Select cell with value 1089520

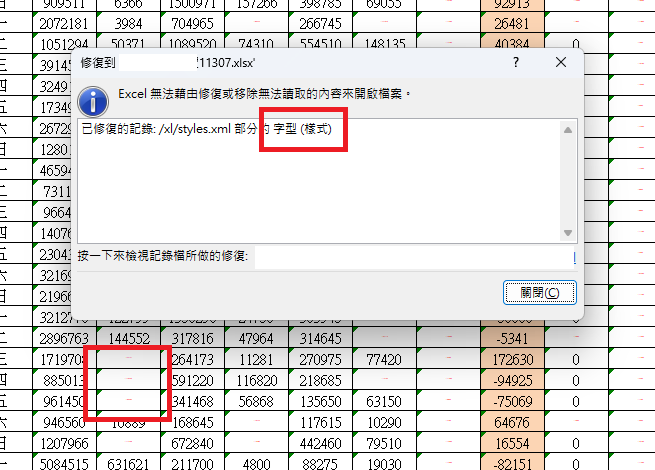(192, 43)
